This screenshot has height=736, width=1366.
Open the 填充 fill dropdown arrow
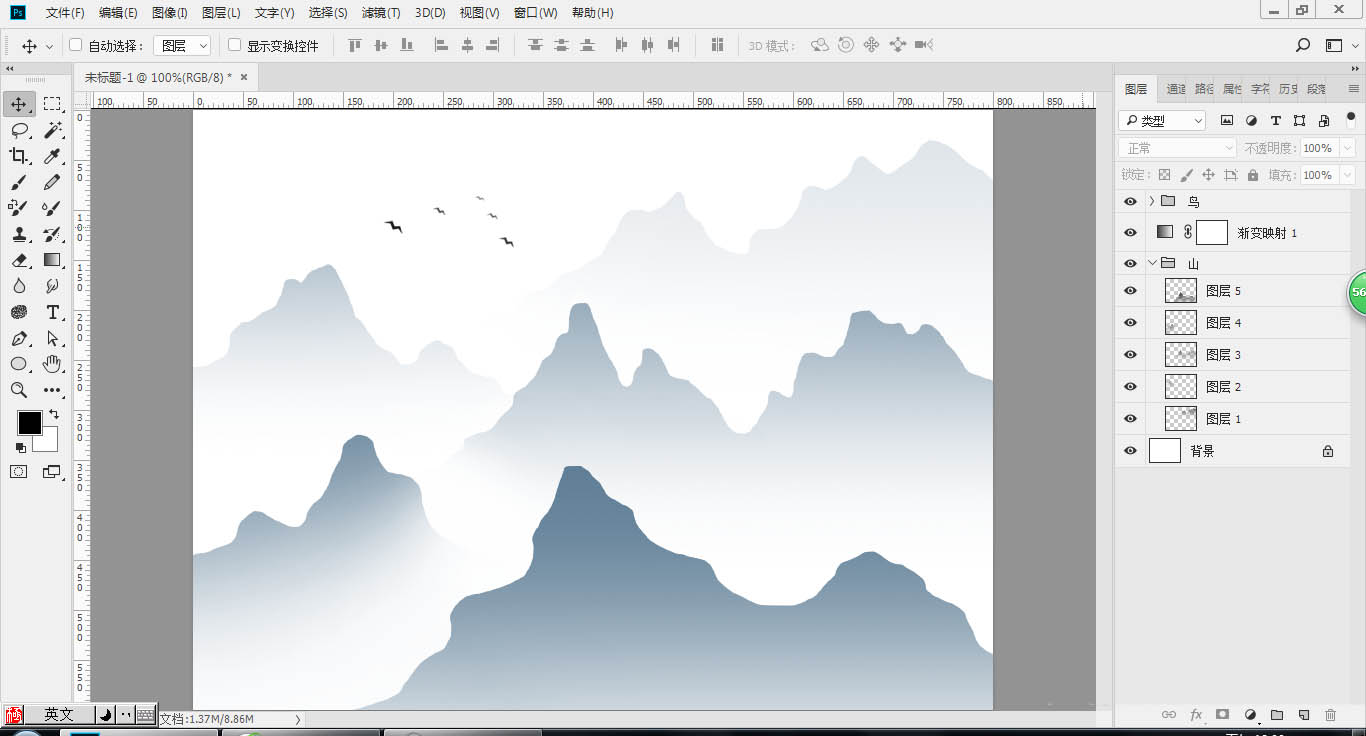point(1348,175)
